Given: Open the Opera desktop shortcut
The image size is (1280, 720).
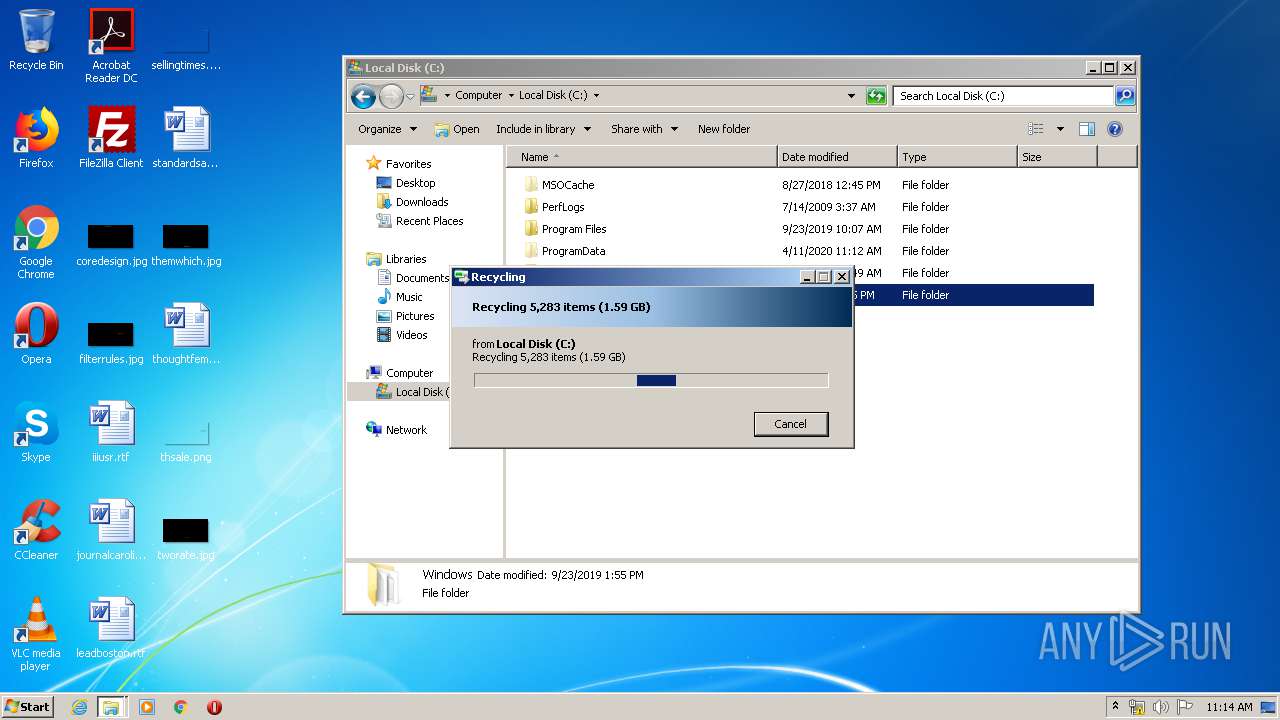Looking at the screenshot, I should pos(36,334).
